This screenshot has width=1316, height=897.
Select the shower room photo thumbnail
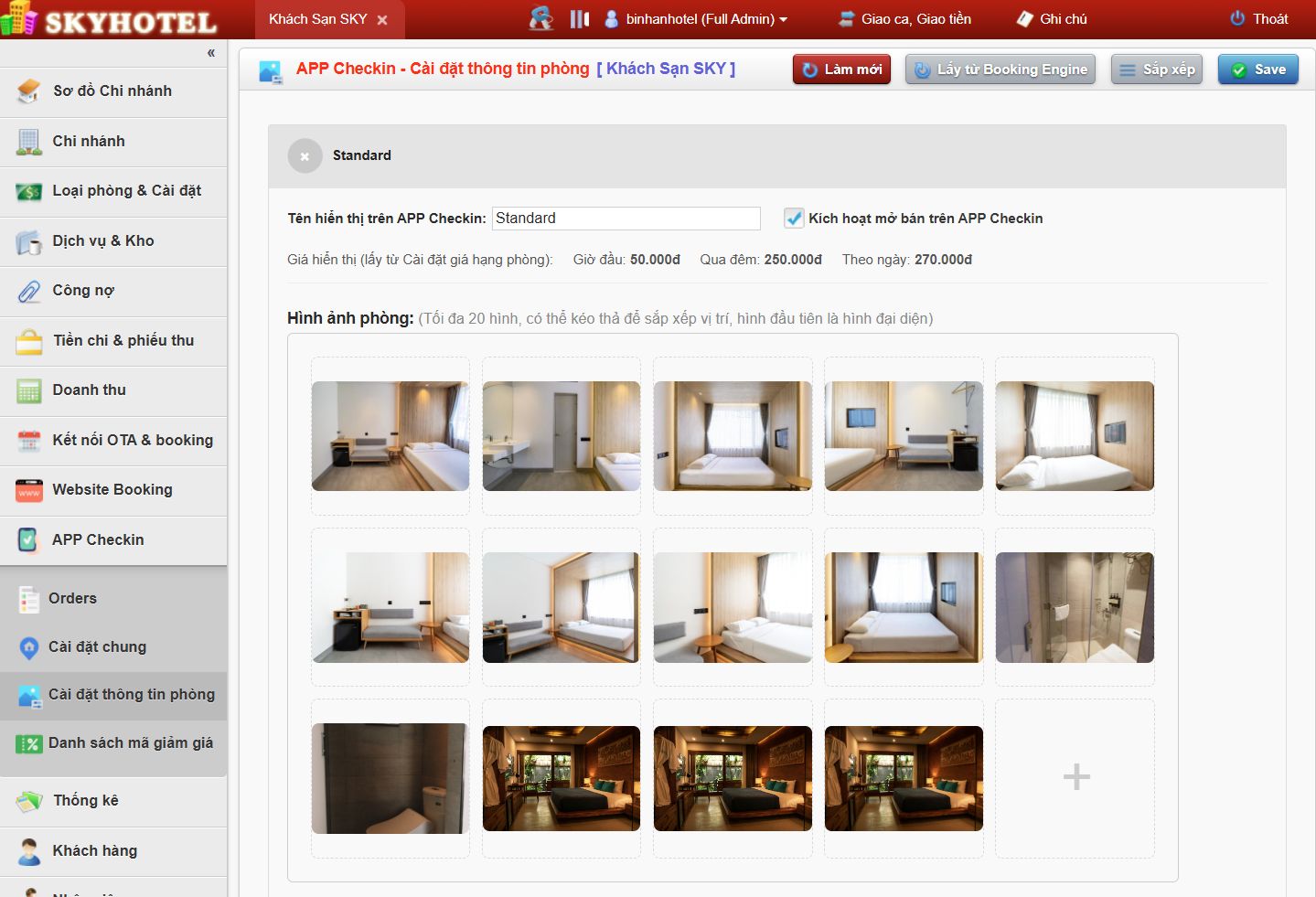1075,607
